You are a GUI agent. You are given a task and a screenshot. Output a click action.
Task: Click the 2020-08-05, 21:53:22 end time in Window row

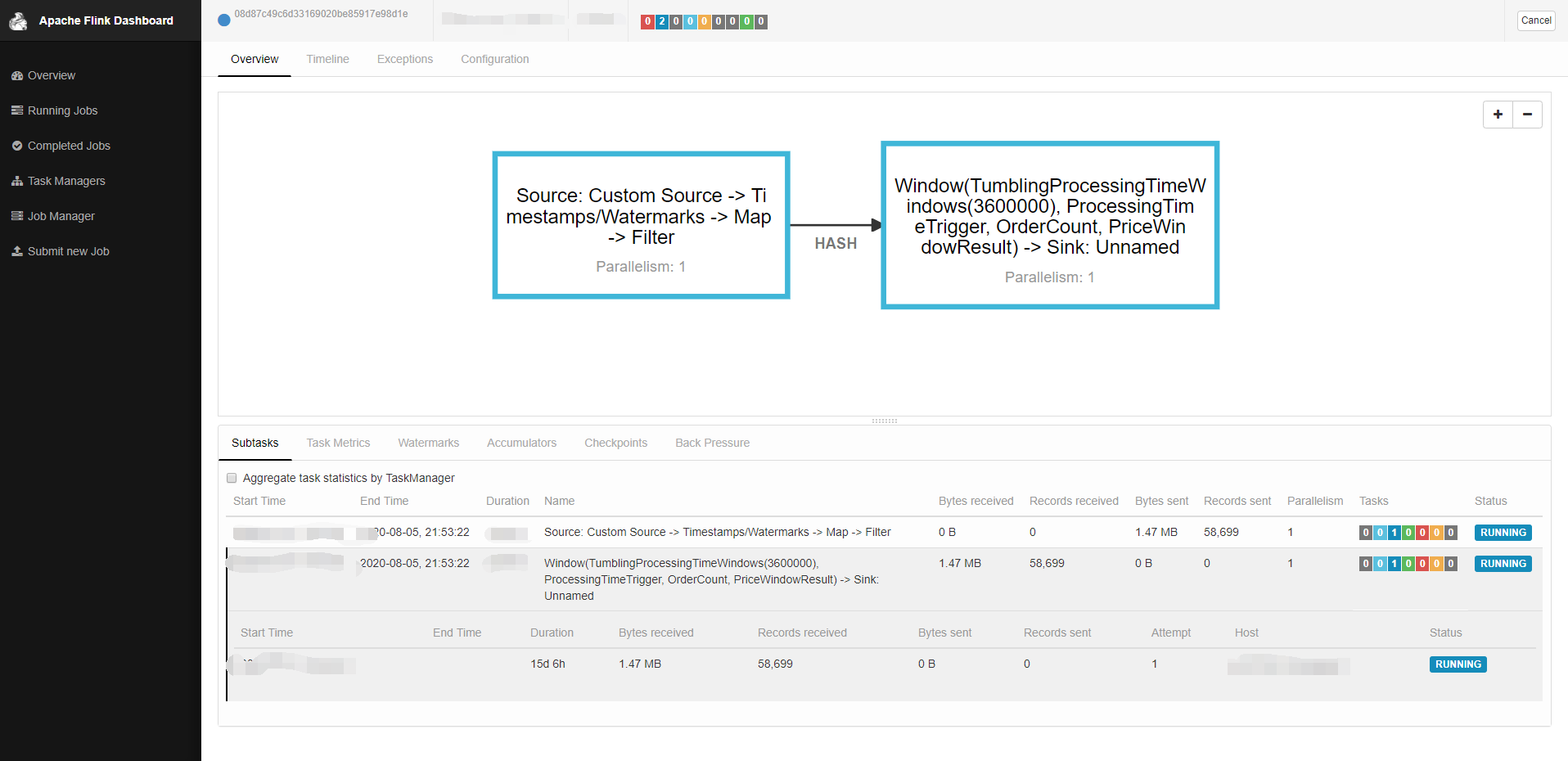(x=415, y=563)
